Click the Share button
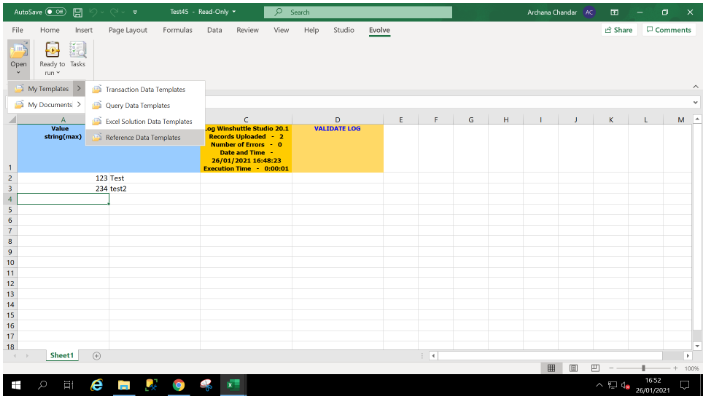The image size is (704, 400). 618,30
